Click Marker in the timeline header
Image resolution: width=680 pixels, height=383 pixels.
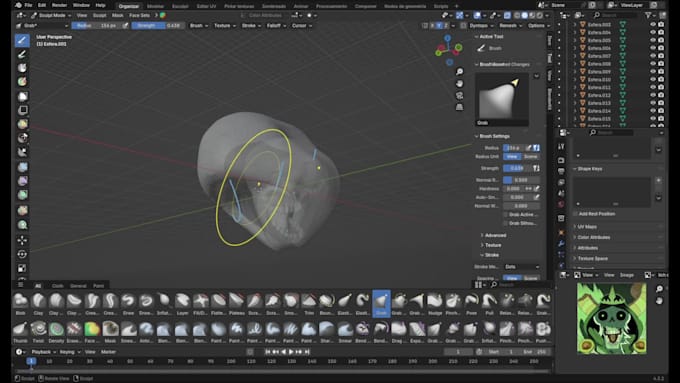[x=108, y=352]
